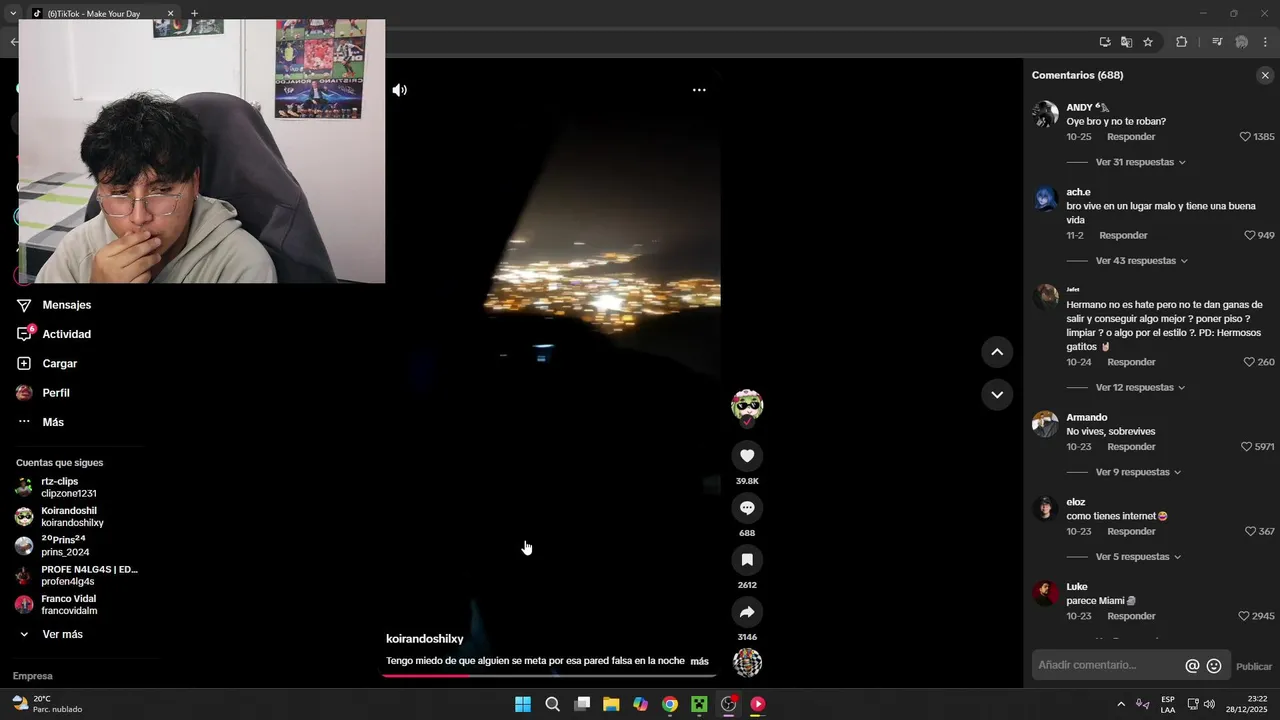Reply to Luke's comment via Responder
The width and height of the screenshot is (1280, 720).
point(1131,617)
